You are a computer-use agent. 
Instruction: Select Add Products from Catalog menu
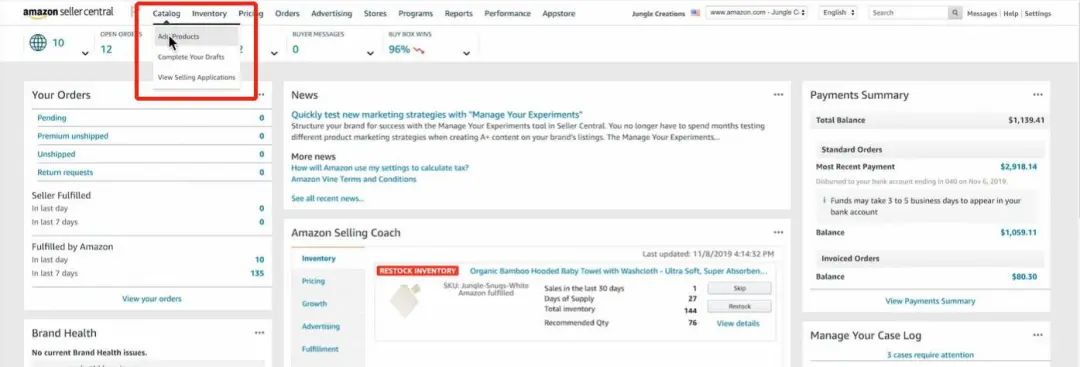tap(196, 36)
